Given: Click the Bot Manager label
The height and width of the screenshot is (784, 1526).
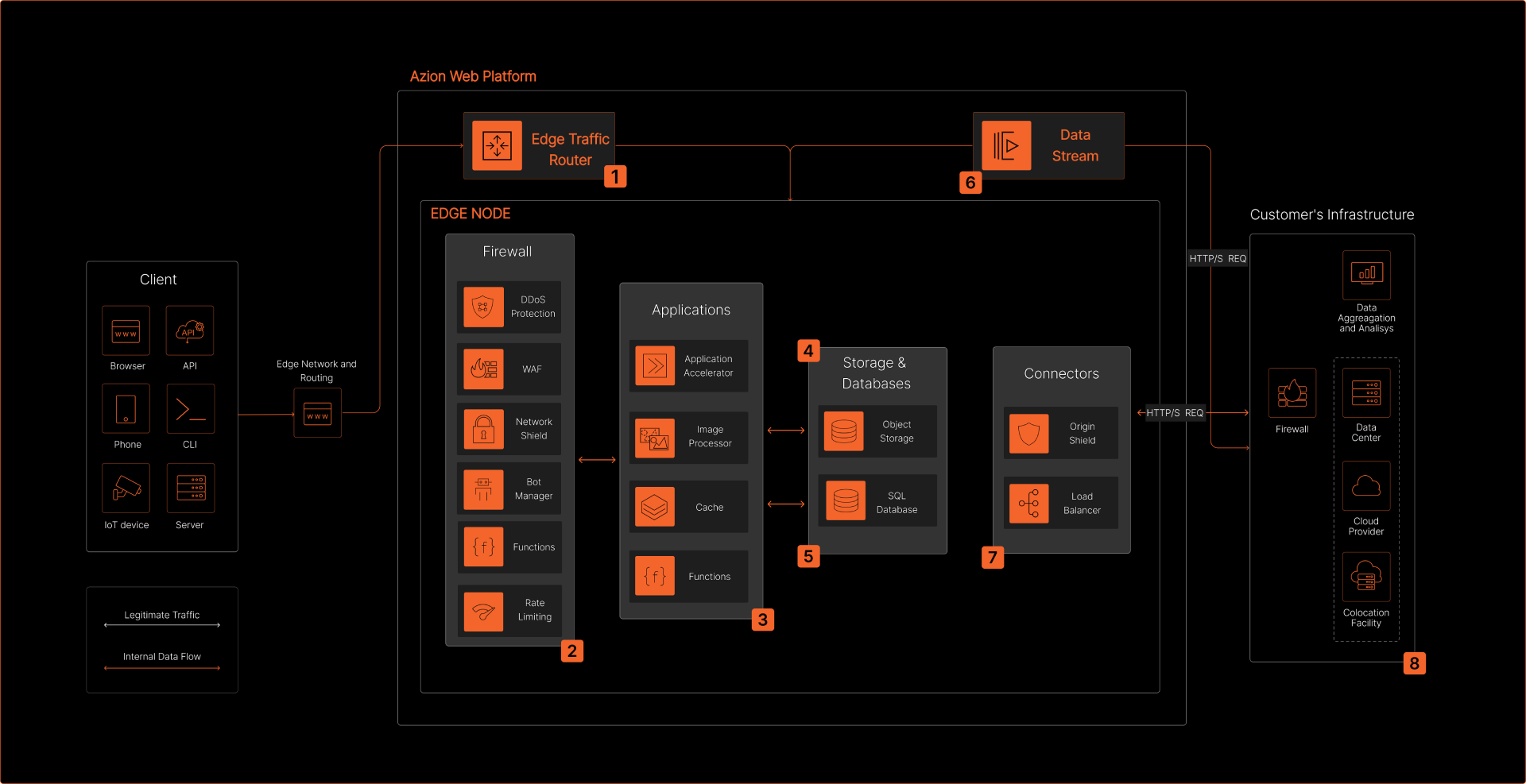Looking at the screenshot, I should (533, 489).
